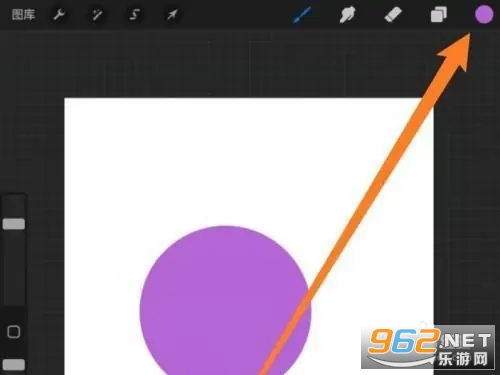Open the 图库 gallery
This screenshot has width=500, height=375.
(23, 15)
